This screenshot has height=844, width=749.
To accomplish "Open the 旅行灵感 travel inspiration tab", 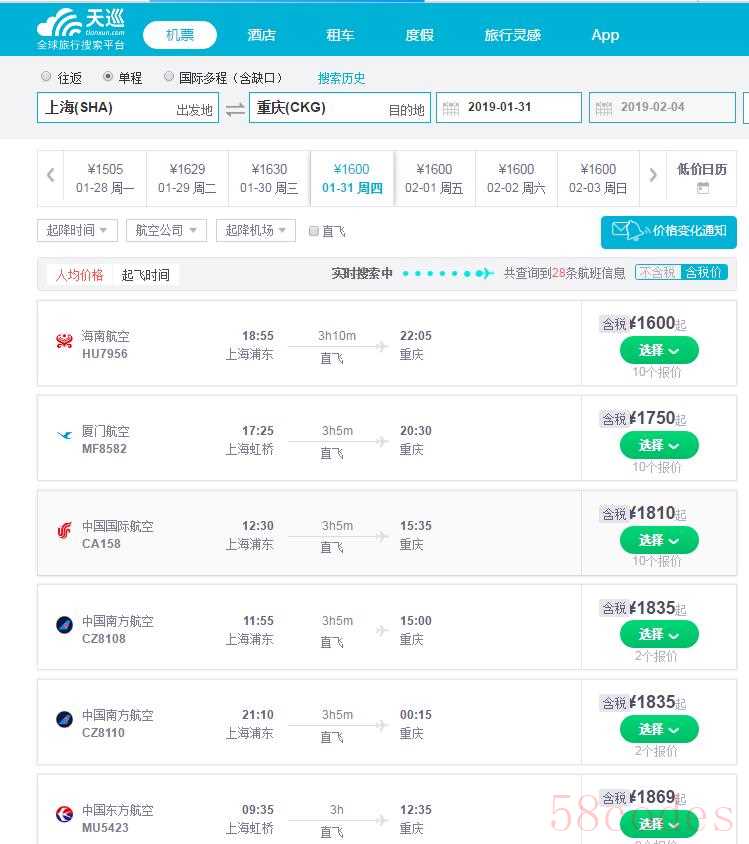I will [x=512, y=35].
